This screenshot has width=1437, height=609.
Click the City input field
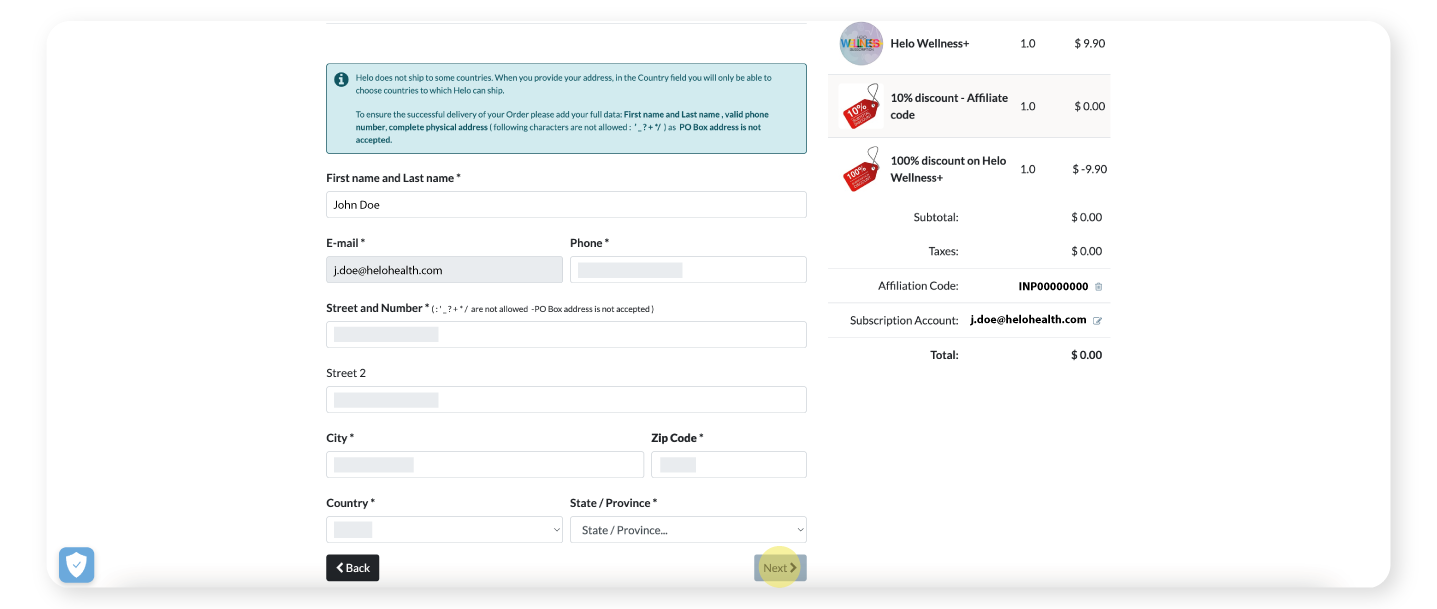coord(485,465)
